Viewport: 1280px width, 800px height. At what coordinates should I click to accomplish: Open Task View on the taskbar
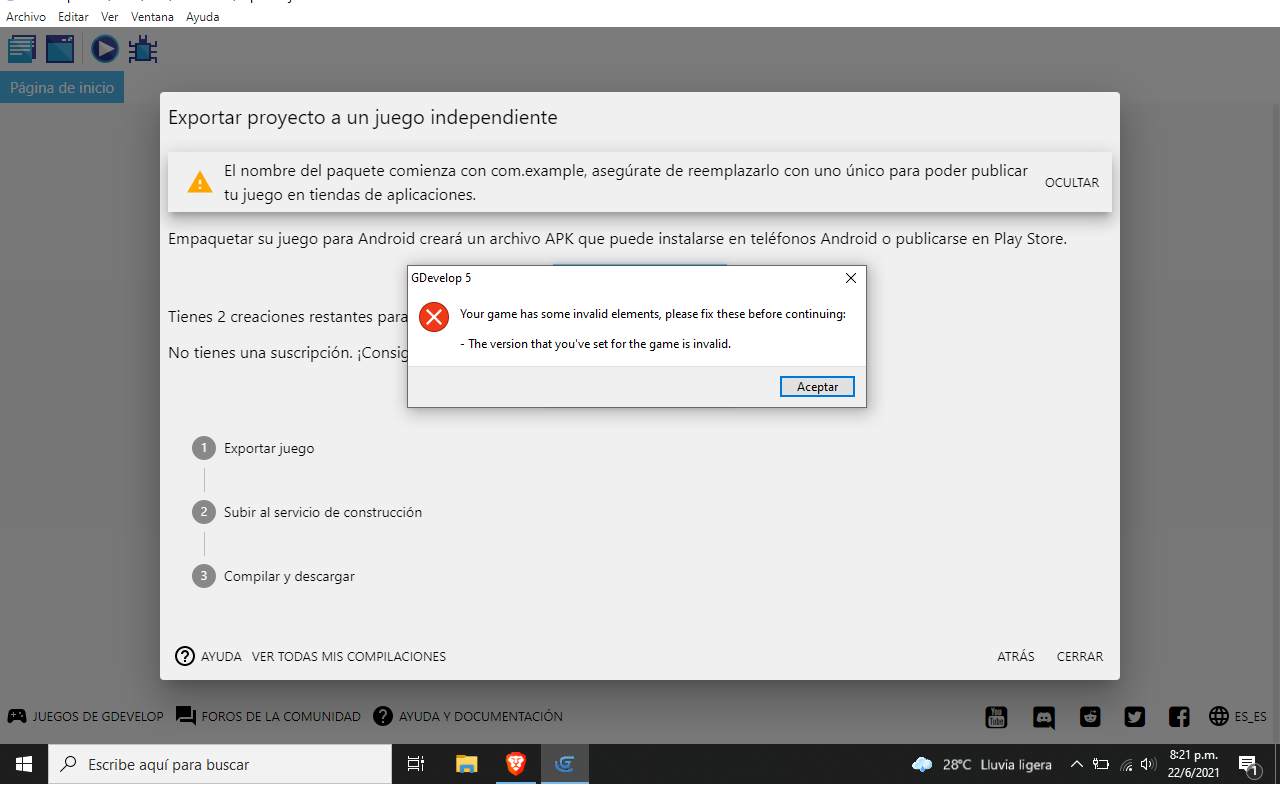tap(416, 764)
